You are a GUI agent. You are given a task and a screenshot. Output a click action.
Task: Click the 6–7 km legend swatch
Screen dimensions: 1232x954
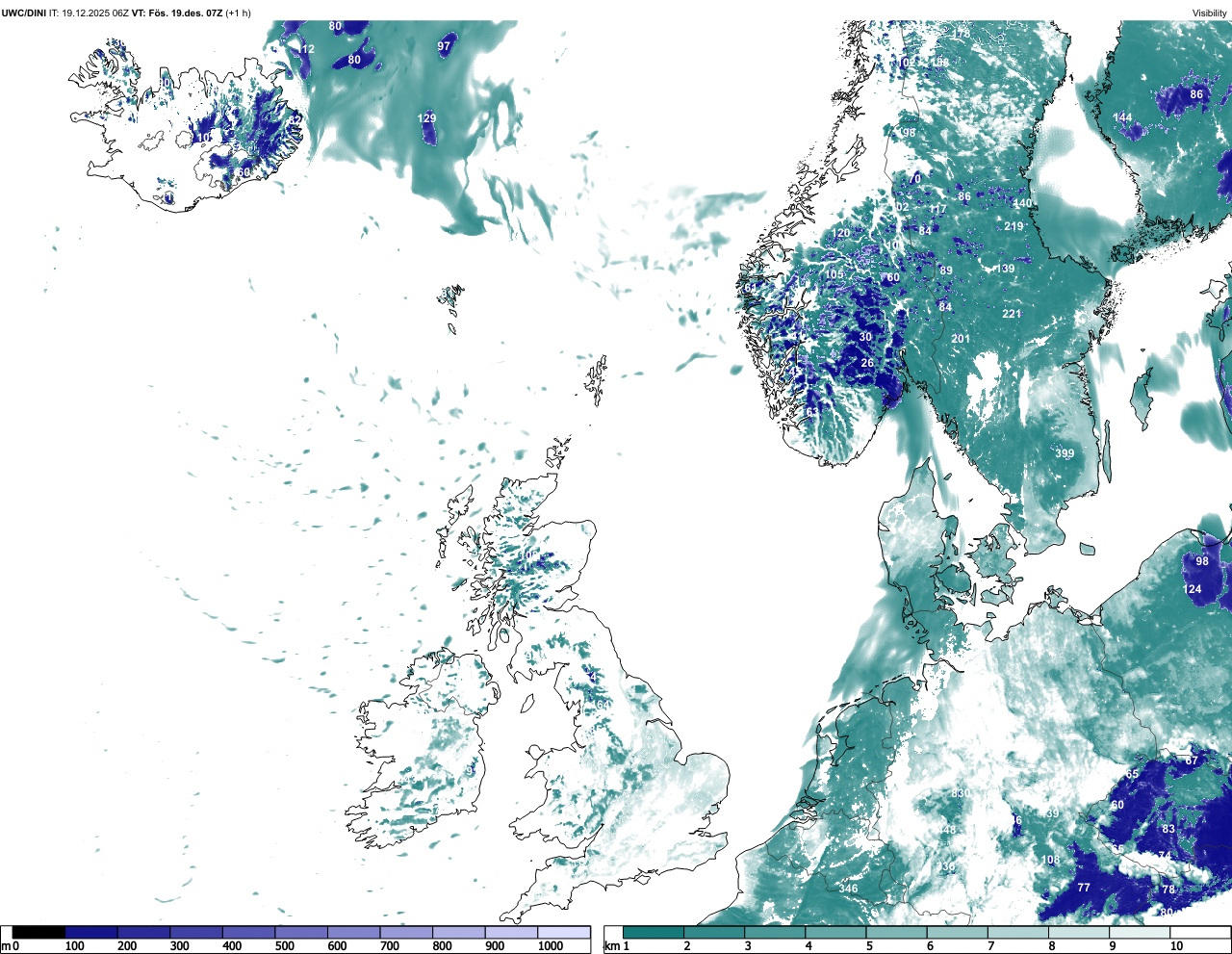[957, 932]
